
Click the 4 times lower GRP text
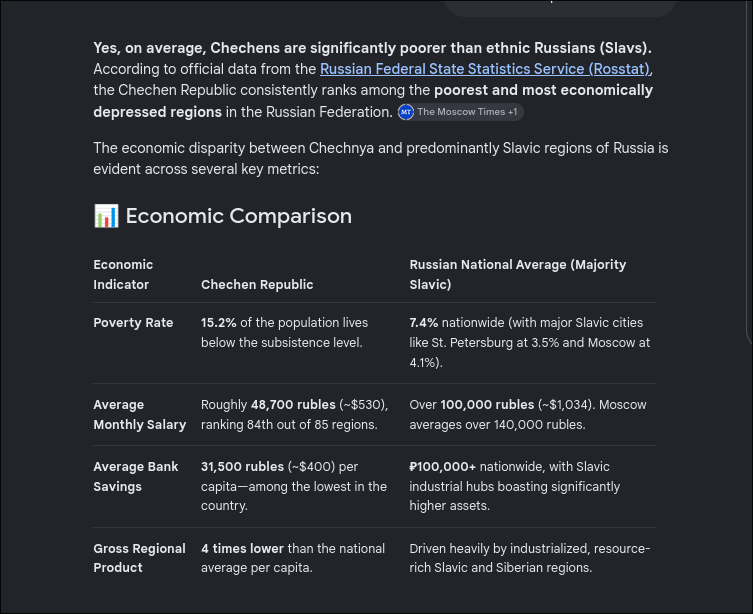coord(243,548)
